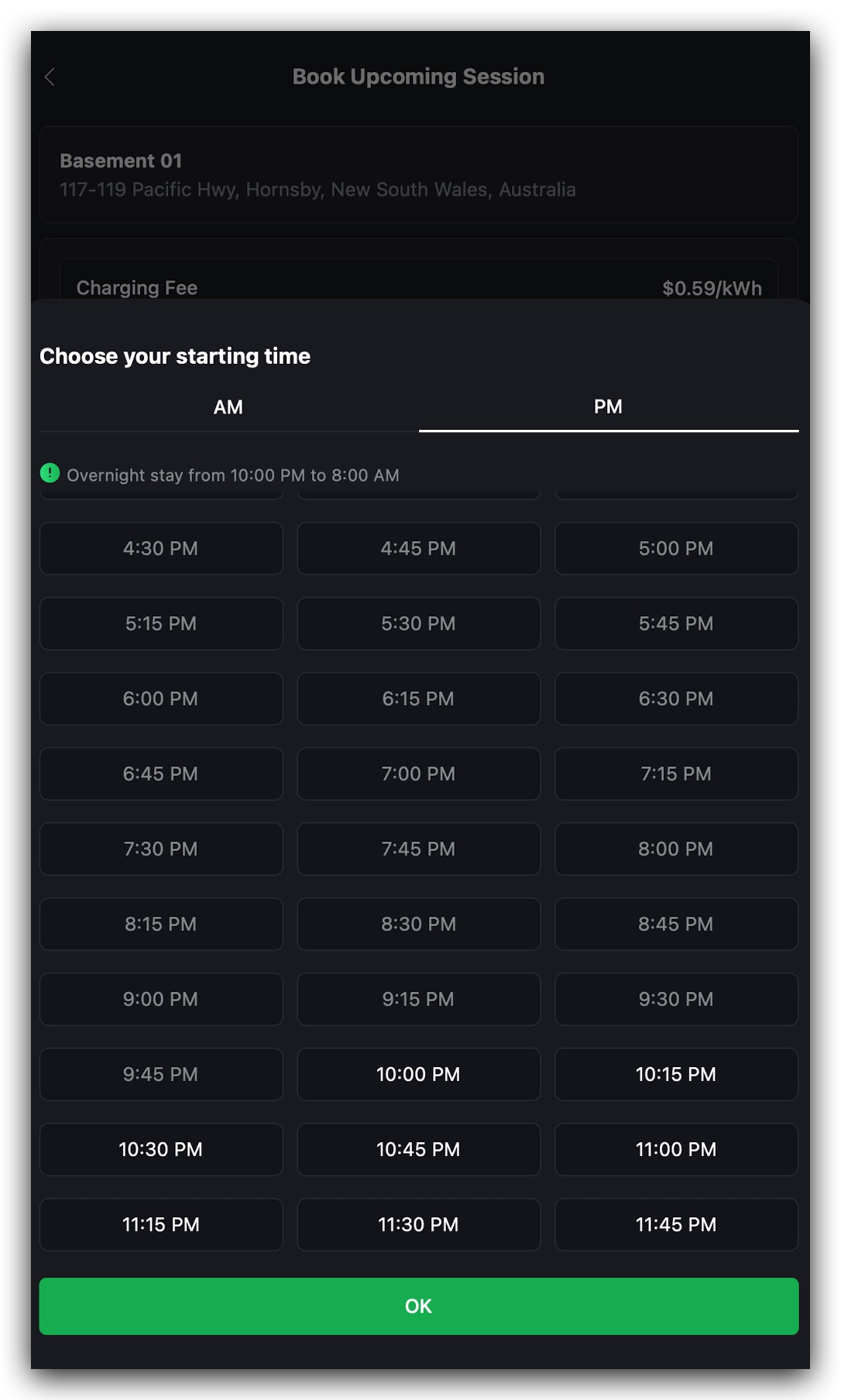Click the Basement 01 location card
The width and height of the screenshot is (841, 1400).
click(418, 175)
